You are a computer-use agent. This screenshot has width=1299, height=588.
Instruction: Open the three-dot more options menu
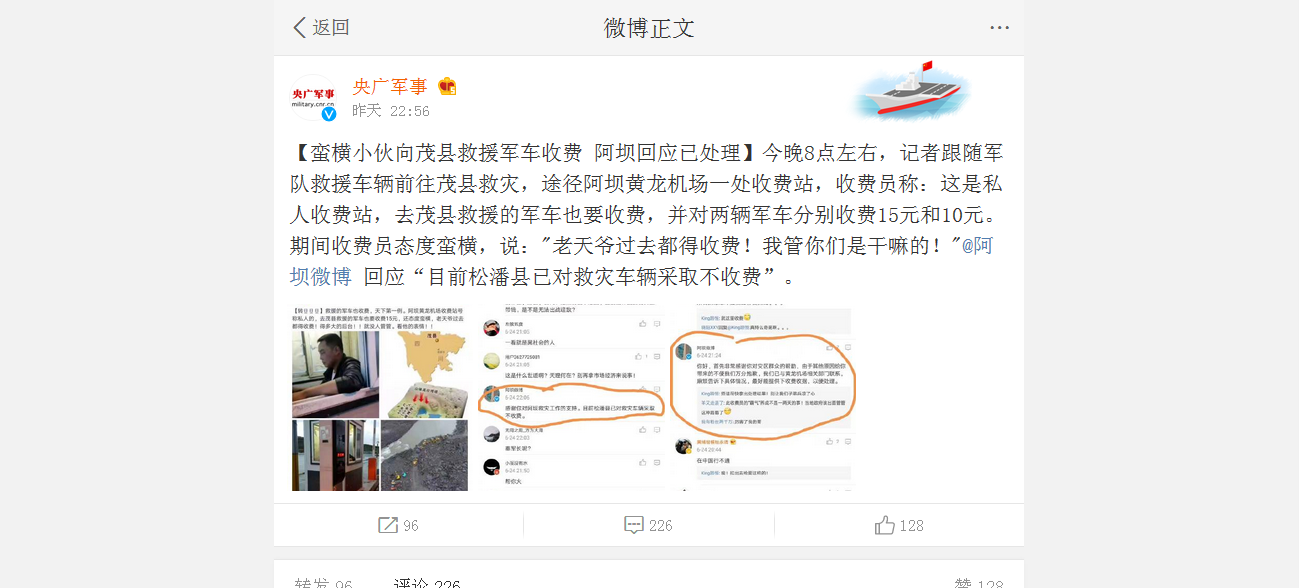(x=999, y=27)
